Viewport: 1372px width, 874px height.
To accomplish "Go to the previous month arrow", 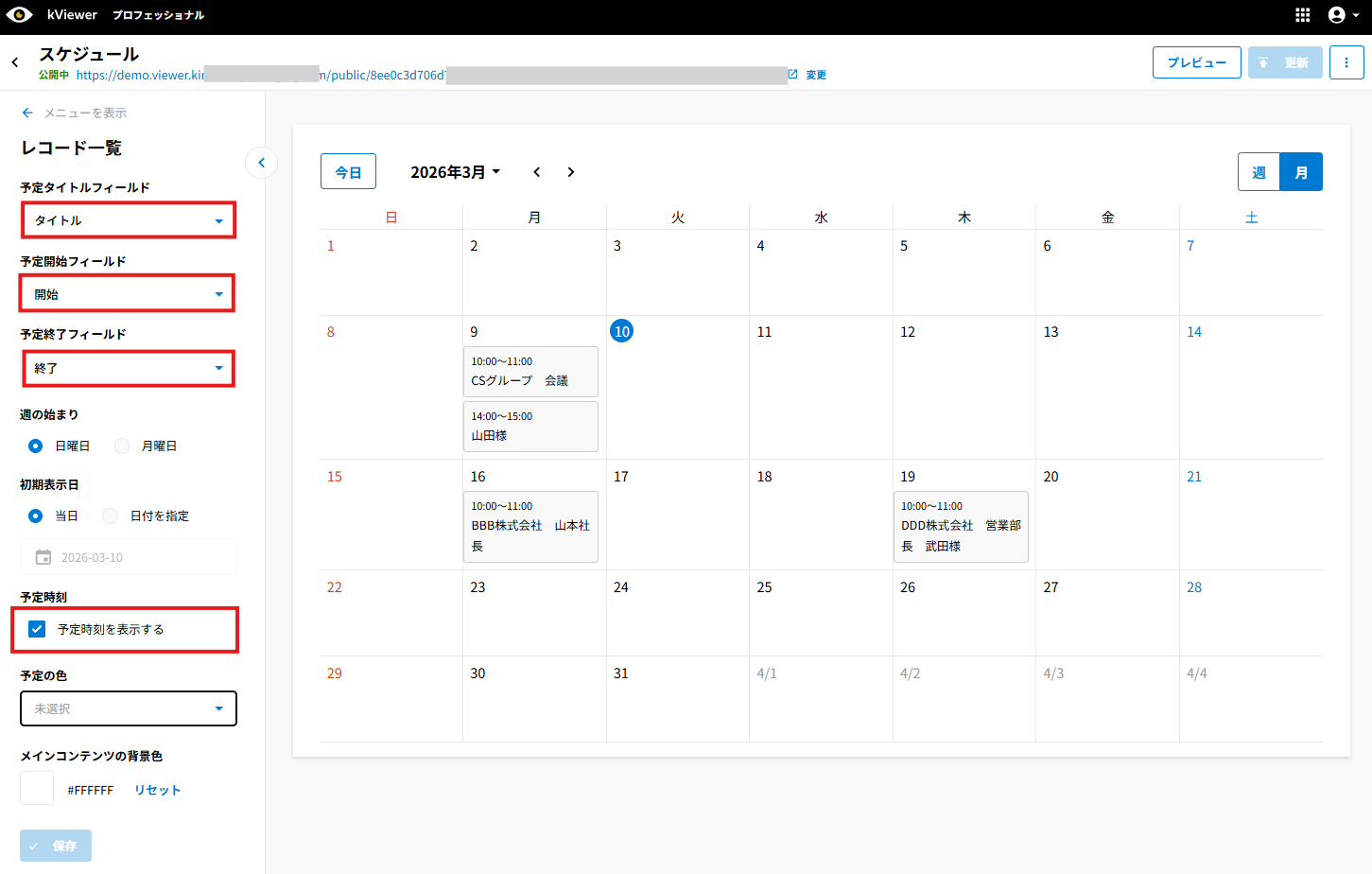I will 536,172.
